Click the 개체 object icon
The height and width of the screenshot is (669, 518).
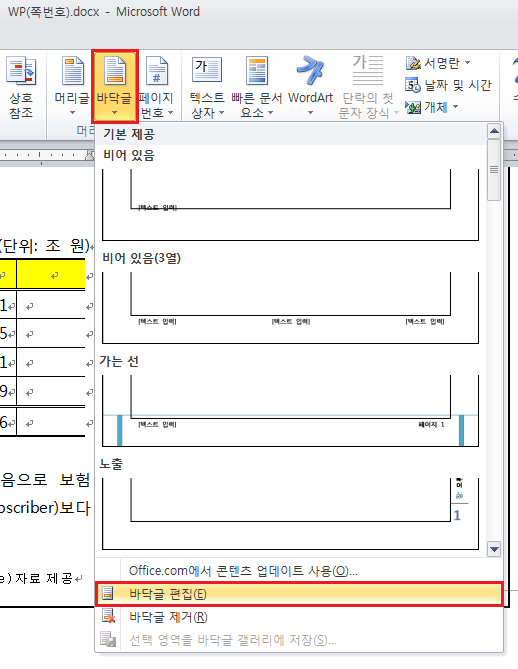tap(413, 107)
